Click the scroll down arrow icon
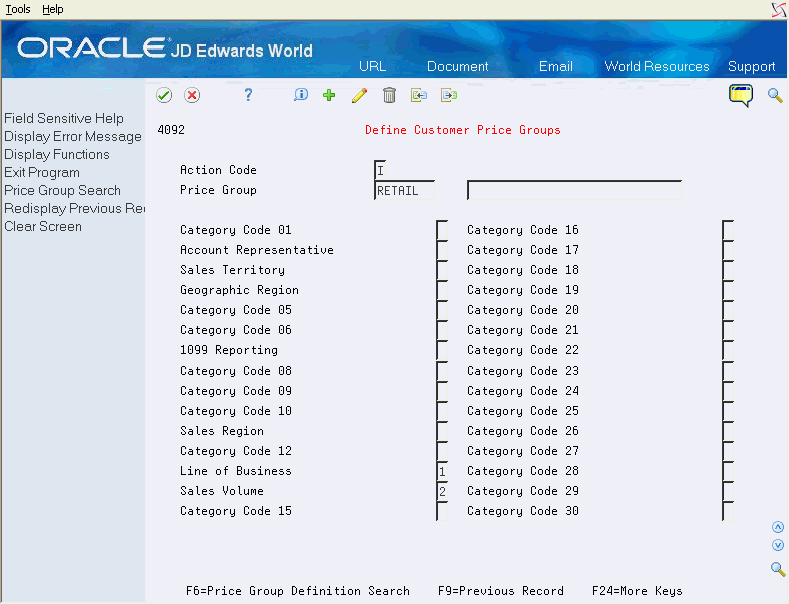The image size is (789, 604). point(778,545)
